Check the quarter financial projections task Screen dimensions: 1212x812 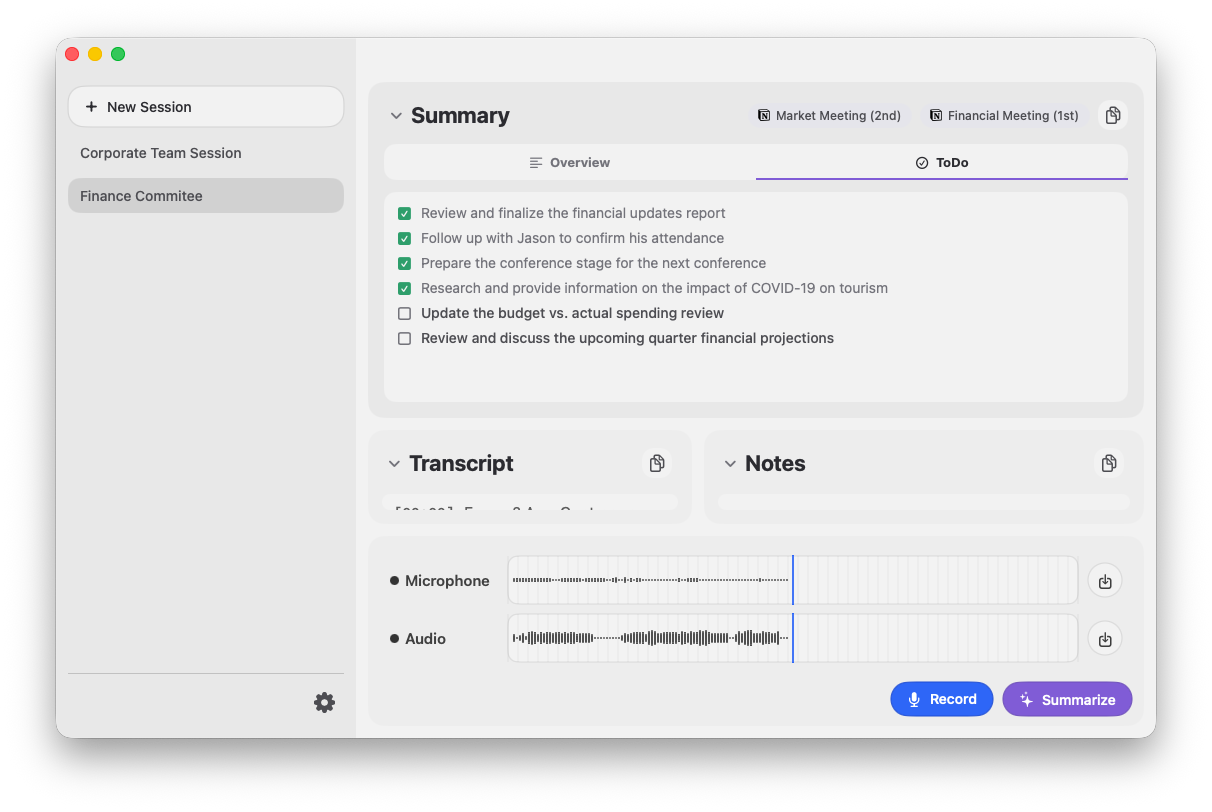404,338
